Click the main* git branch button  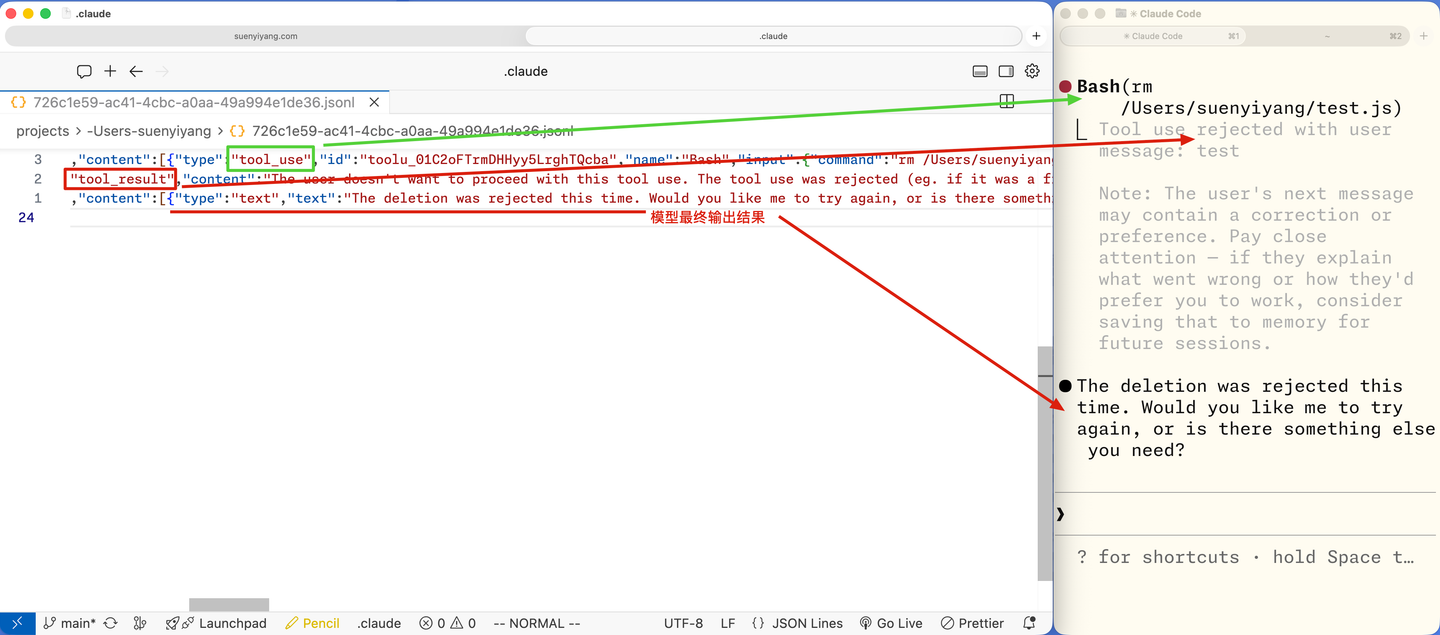click(70, 623)
